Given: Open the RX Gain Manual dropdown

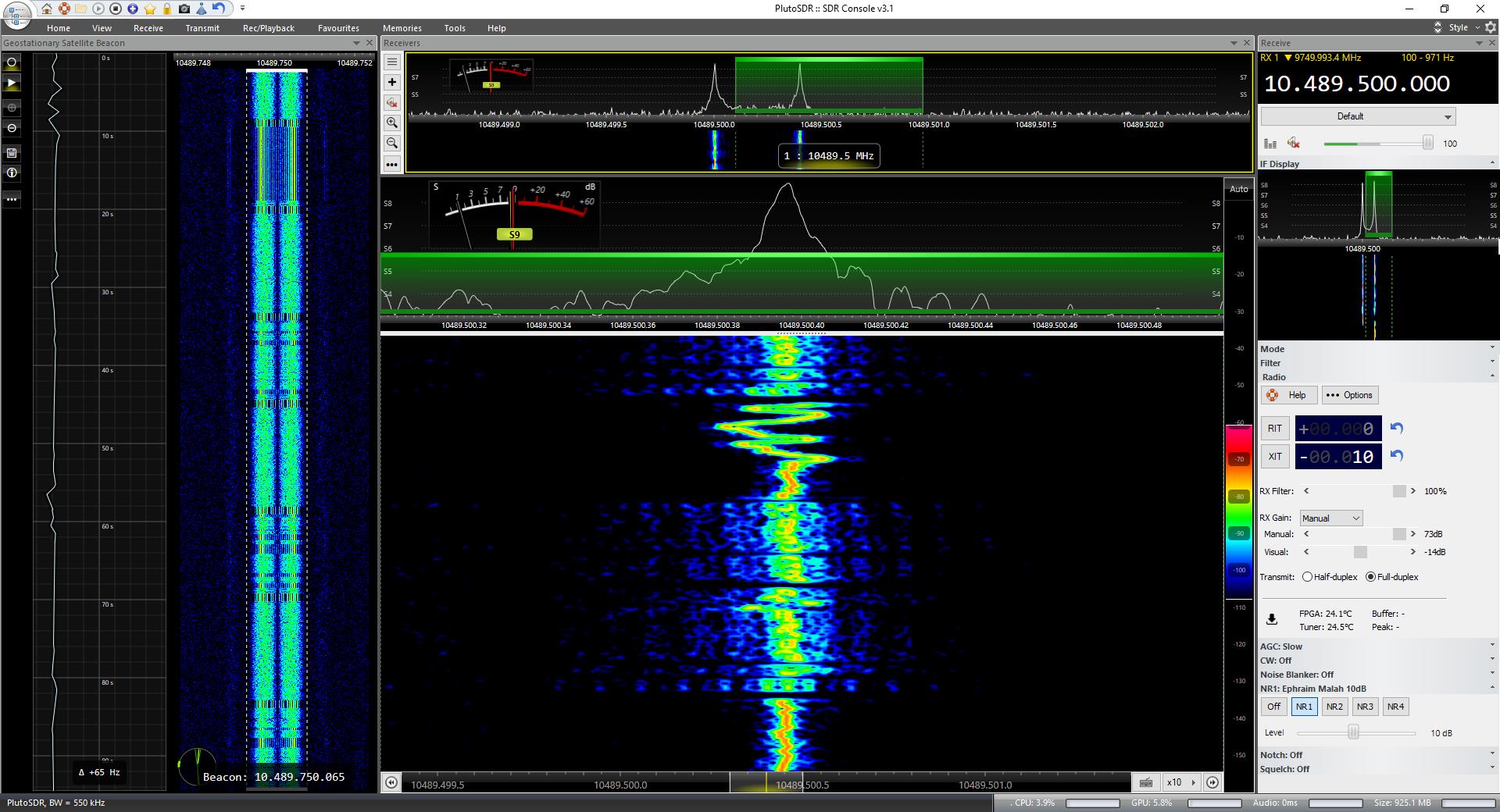Looking at the screenshot, I should tap(1331, 518).
